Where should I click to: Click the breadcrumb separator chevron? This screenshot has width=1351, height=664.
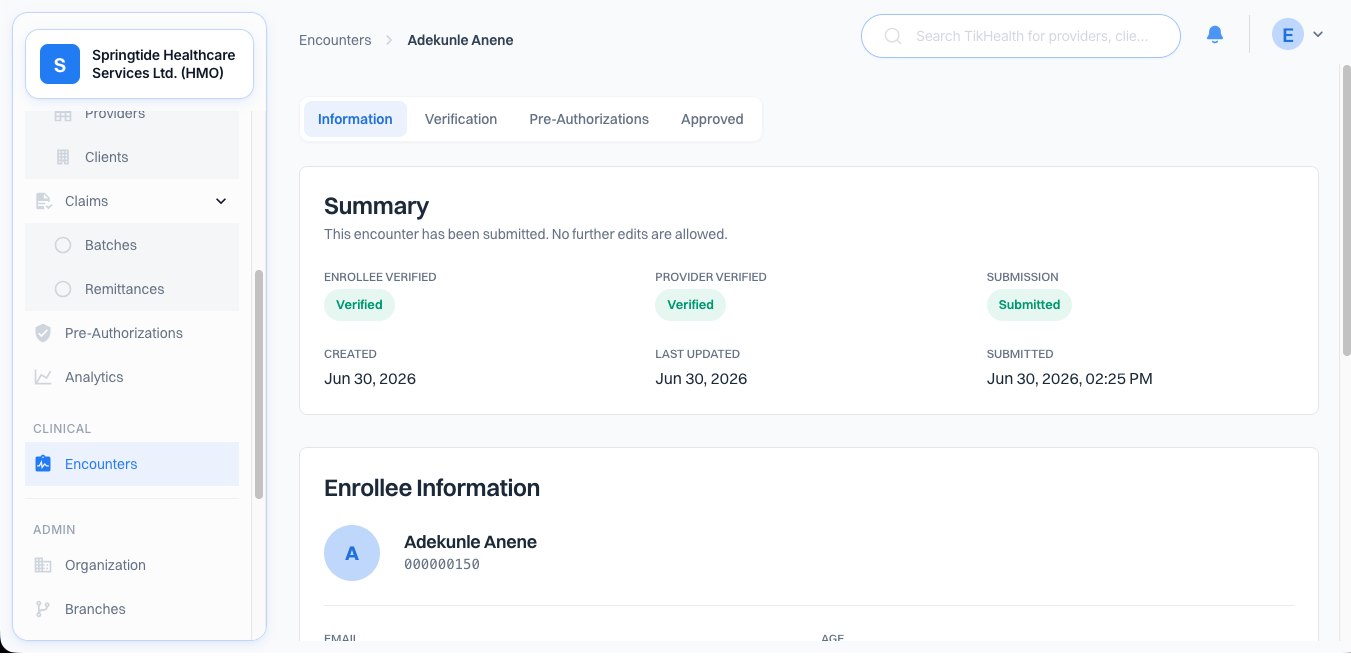pos(389,41)
